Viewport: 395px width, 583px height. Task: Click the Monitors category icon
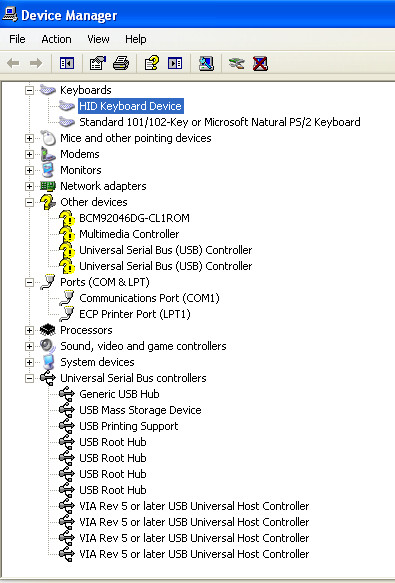coord(48,170)
